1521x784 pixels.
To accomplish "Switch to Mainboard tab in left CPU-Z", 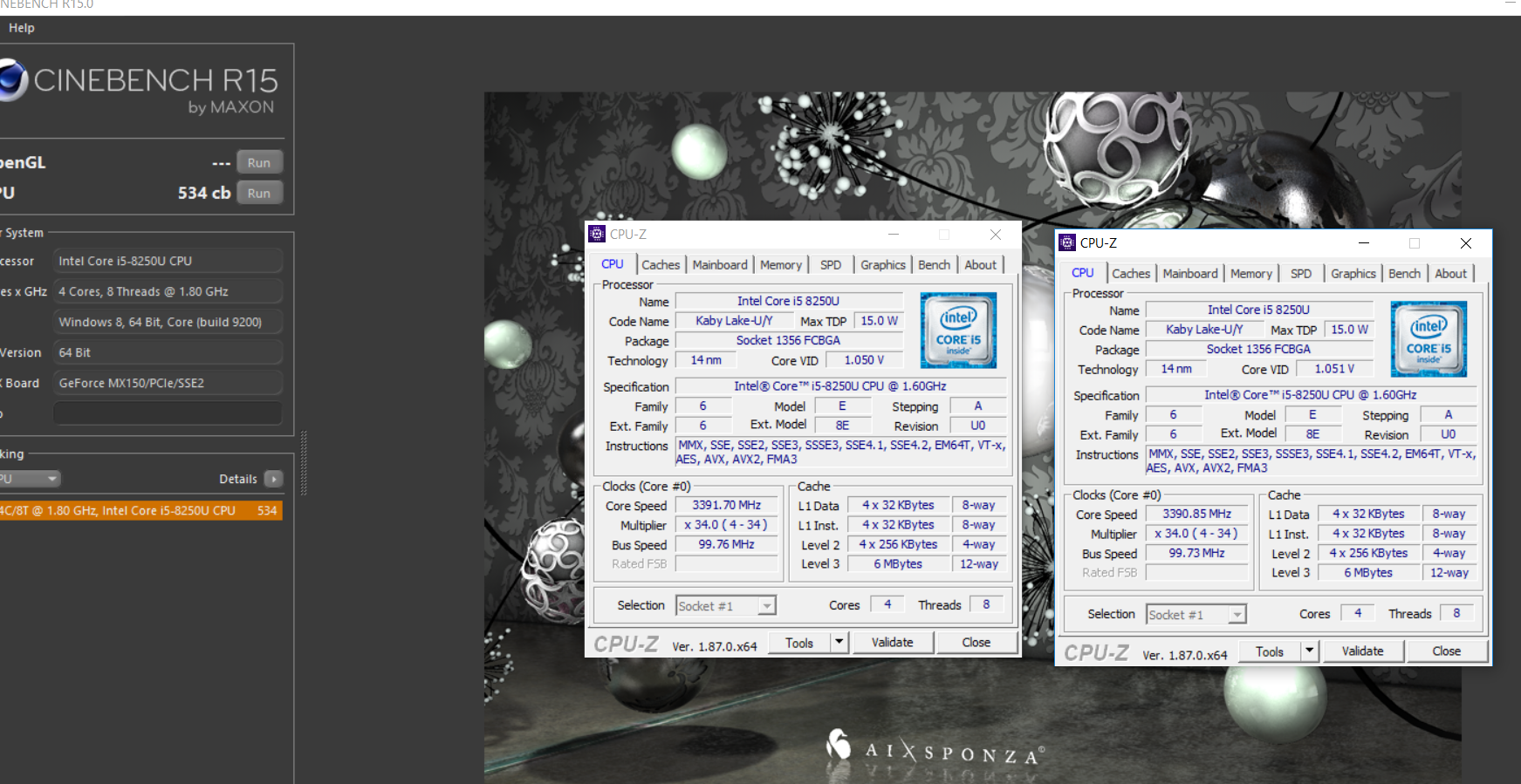I will 720,265.
